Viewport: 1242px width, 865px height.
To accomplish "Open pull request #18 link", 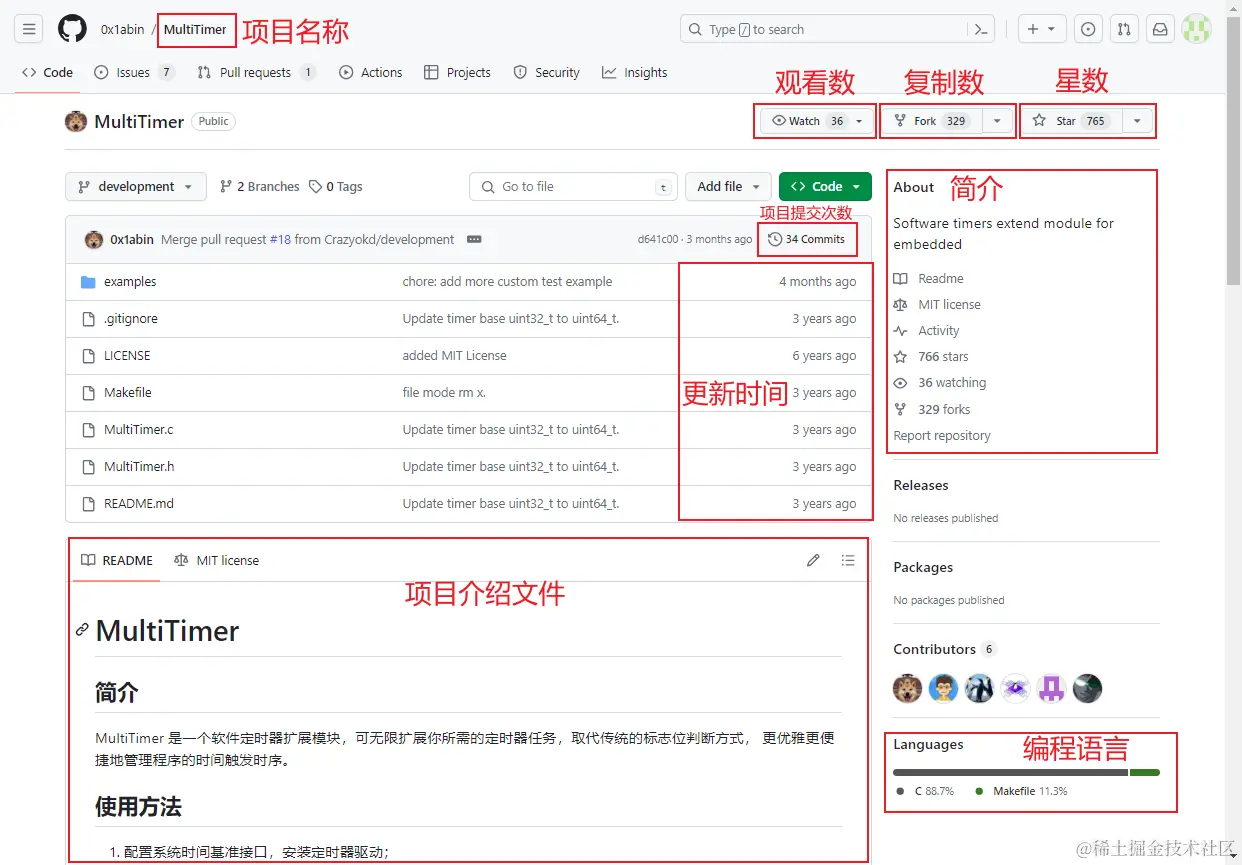I will tap(280, 239).
